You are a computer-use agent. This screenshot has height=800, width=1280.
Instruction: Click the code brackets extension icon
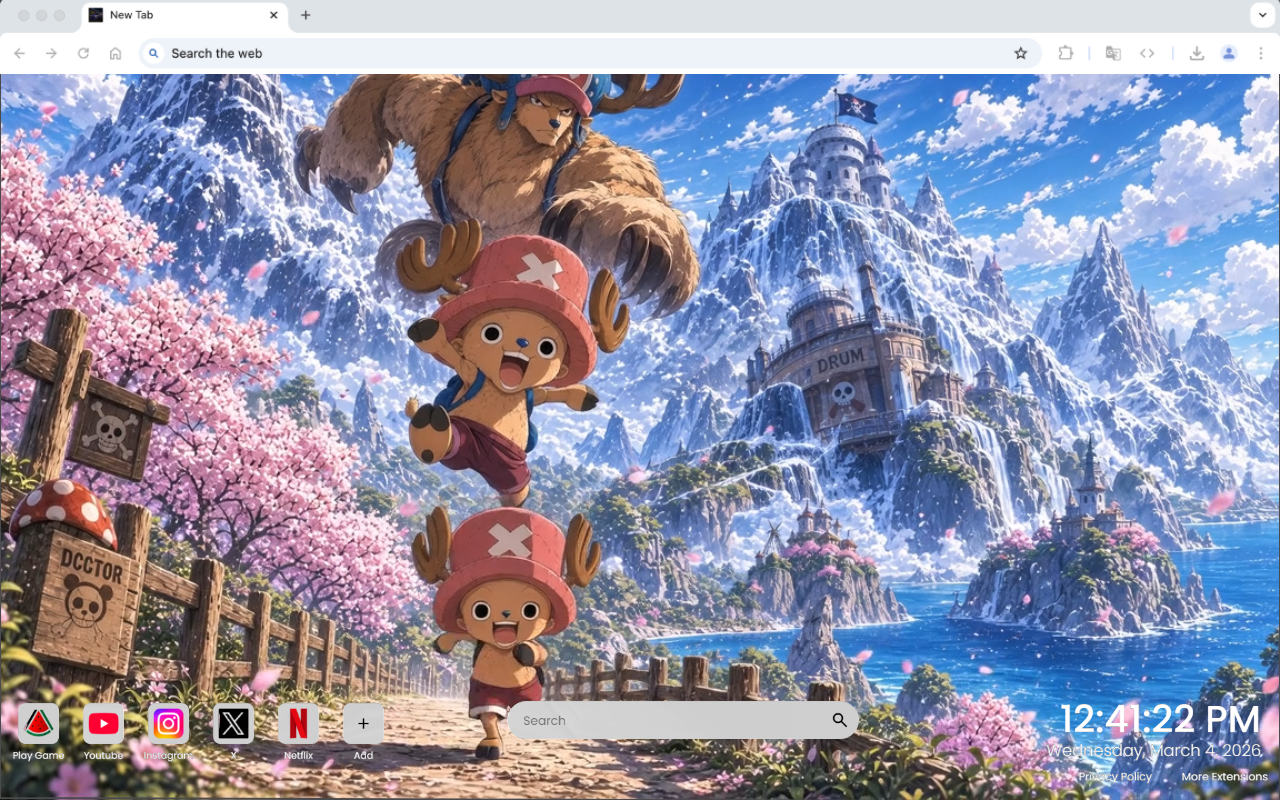coord(1147,53)
